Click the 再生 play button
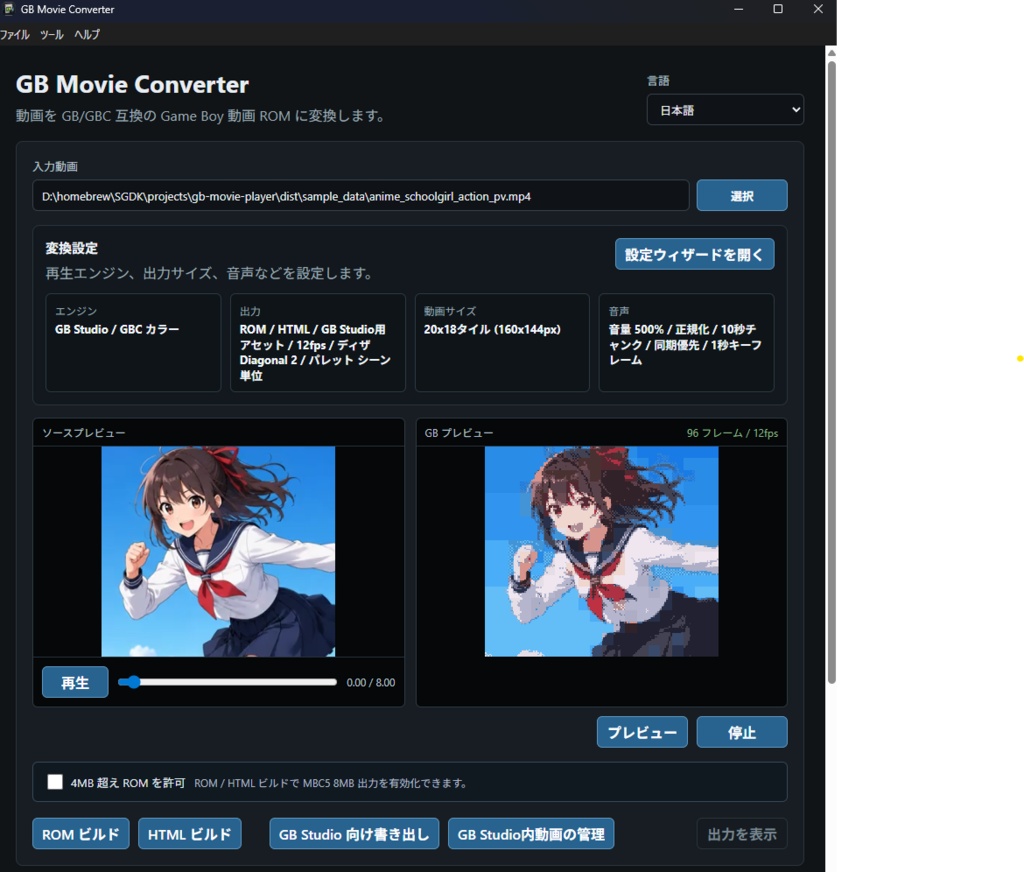 pyautogui.click(x=75, y=683)
